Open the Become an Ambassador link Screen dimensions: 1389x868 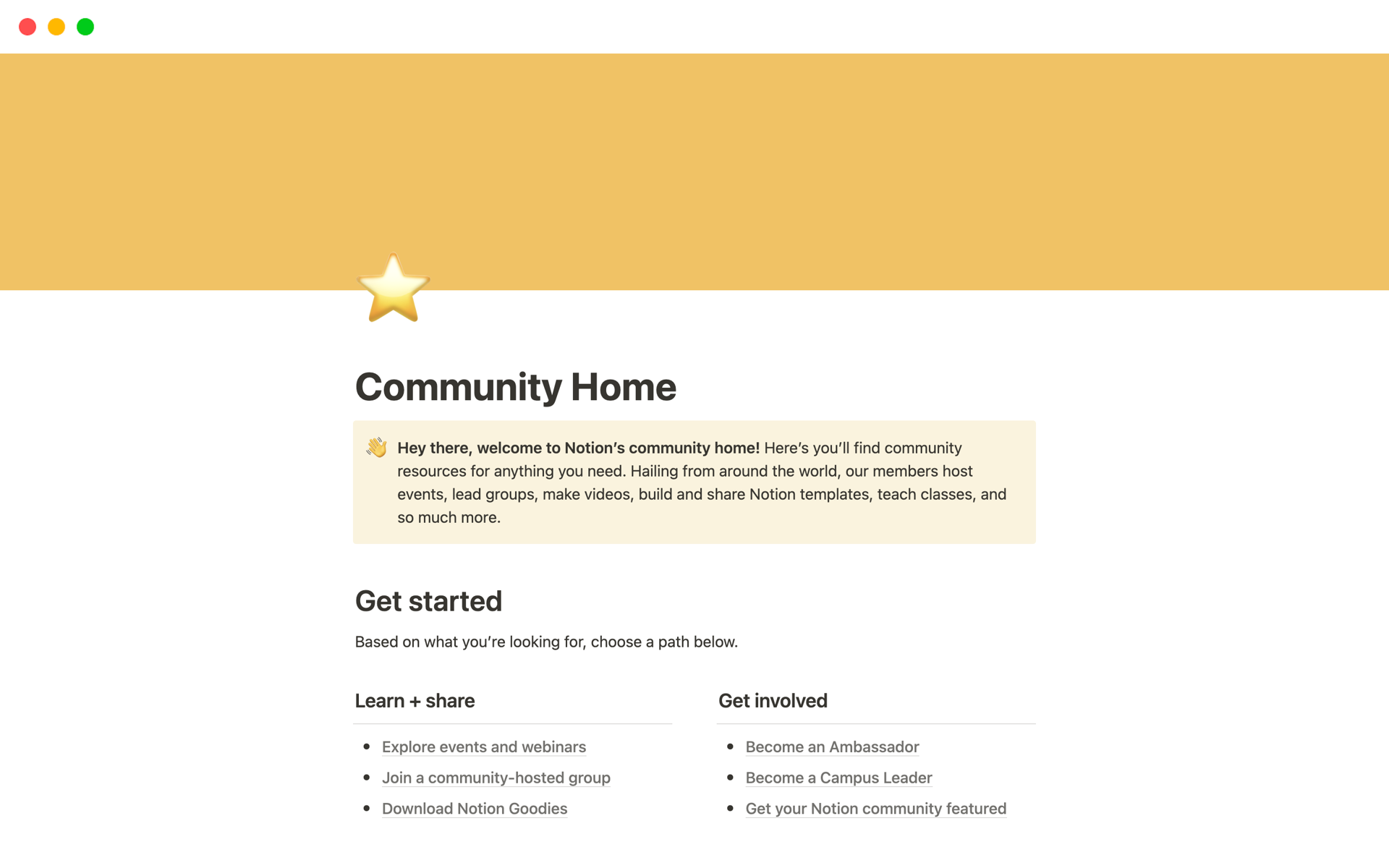click(x=832, y=746)
